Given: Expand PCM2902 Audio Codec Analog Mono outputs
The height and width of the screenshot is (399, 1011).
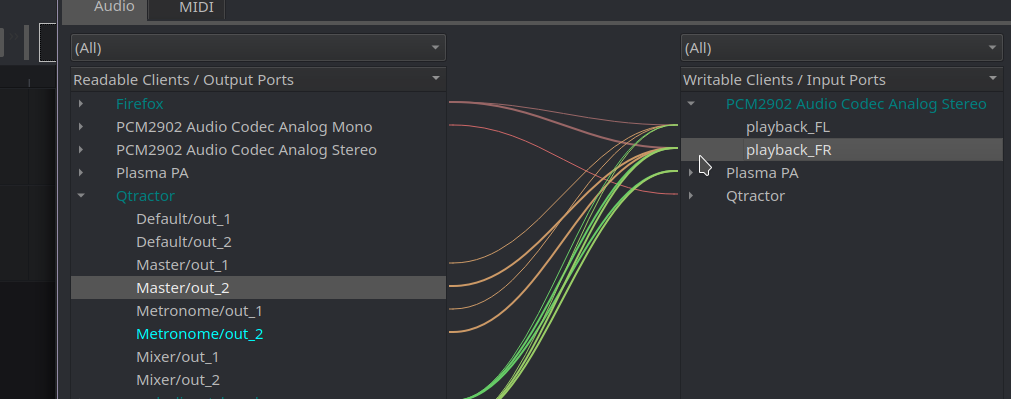Looking at the screenshot, I should [x=81, y=126].
